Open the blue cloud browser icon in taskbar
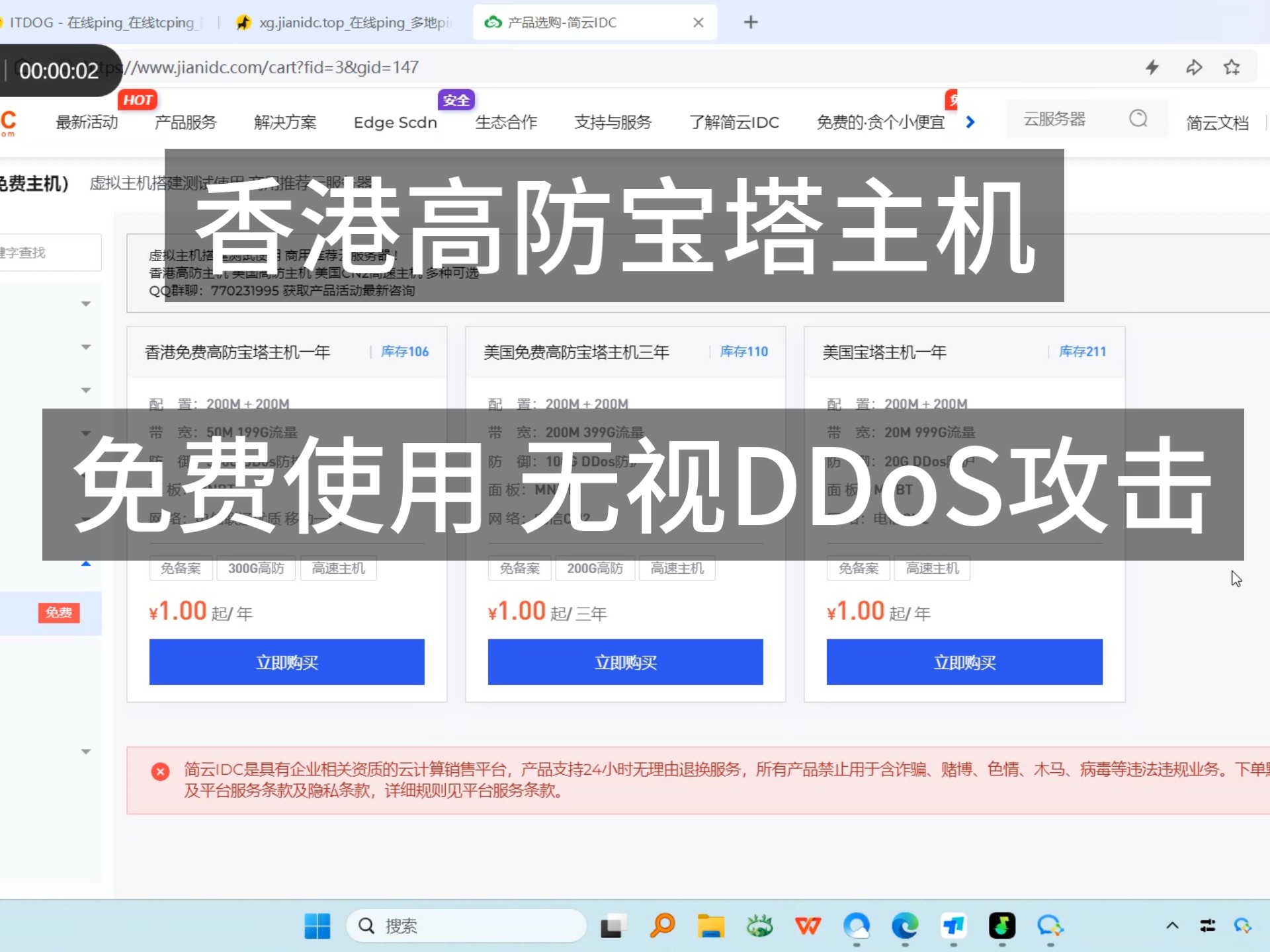 (x=857, y=926)
